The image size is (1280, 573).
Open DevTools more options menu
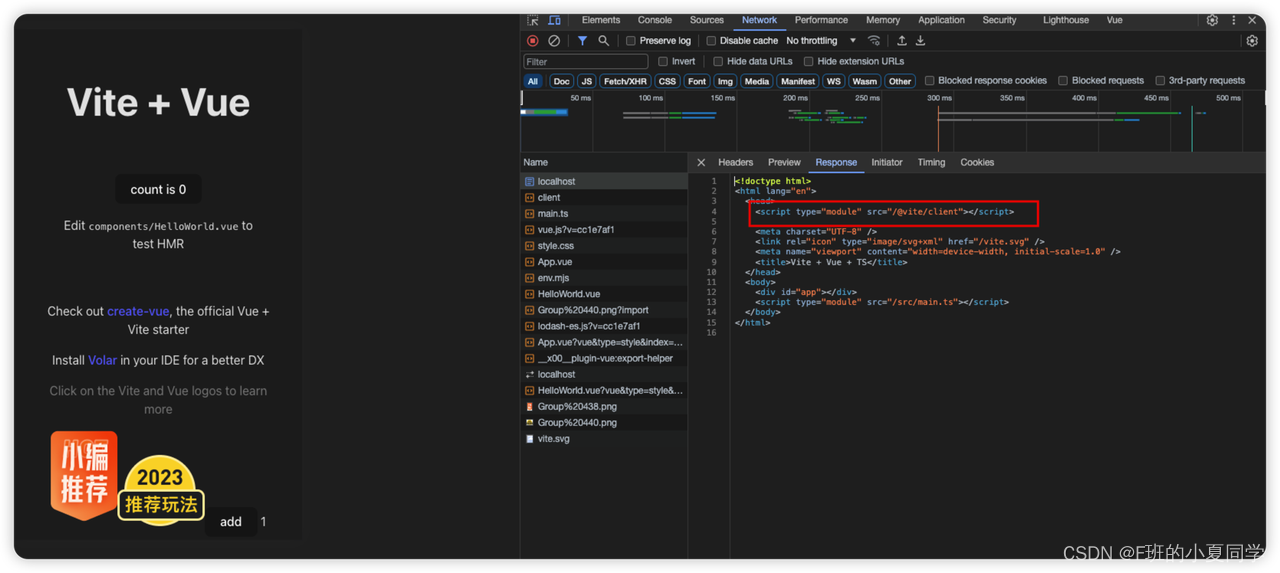coord(1234,20)
